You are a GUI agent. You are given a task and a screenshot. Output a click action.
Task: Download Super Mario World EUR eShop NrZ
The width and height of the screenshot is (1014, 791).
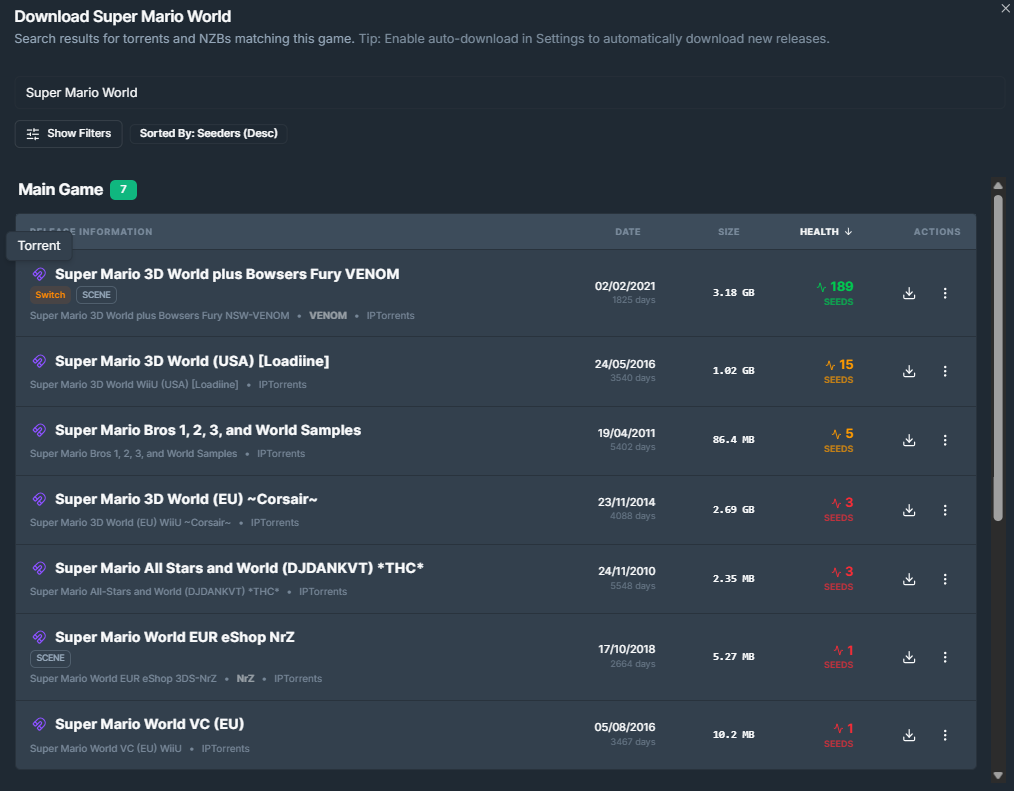pyautogui.click(x=909, y=657)
